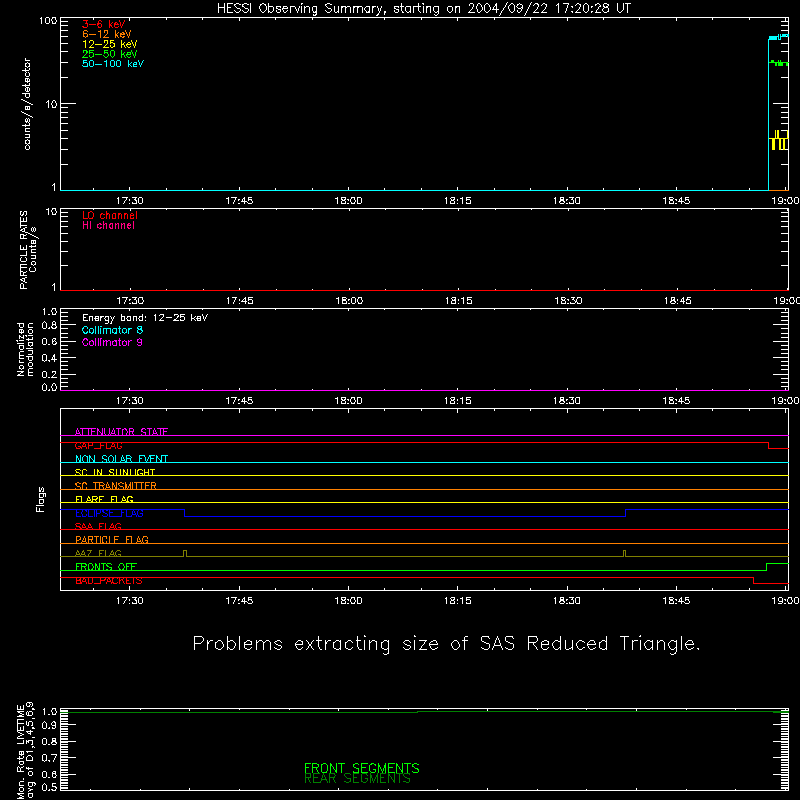Select the Collimator 8 legend entry
Viewport: 800px width, 800px height.
(x=112, y=330)
